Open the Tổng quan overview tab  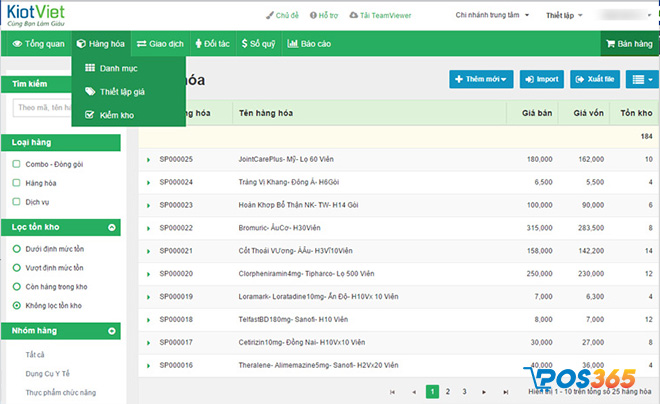tap(39, 44)
